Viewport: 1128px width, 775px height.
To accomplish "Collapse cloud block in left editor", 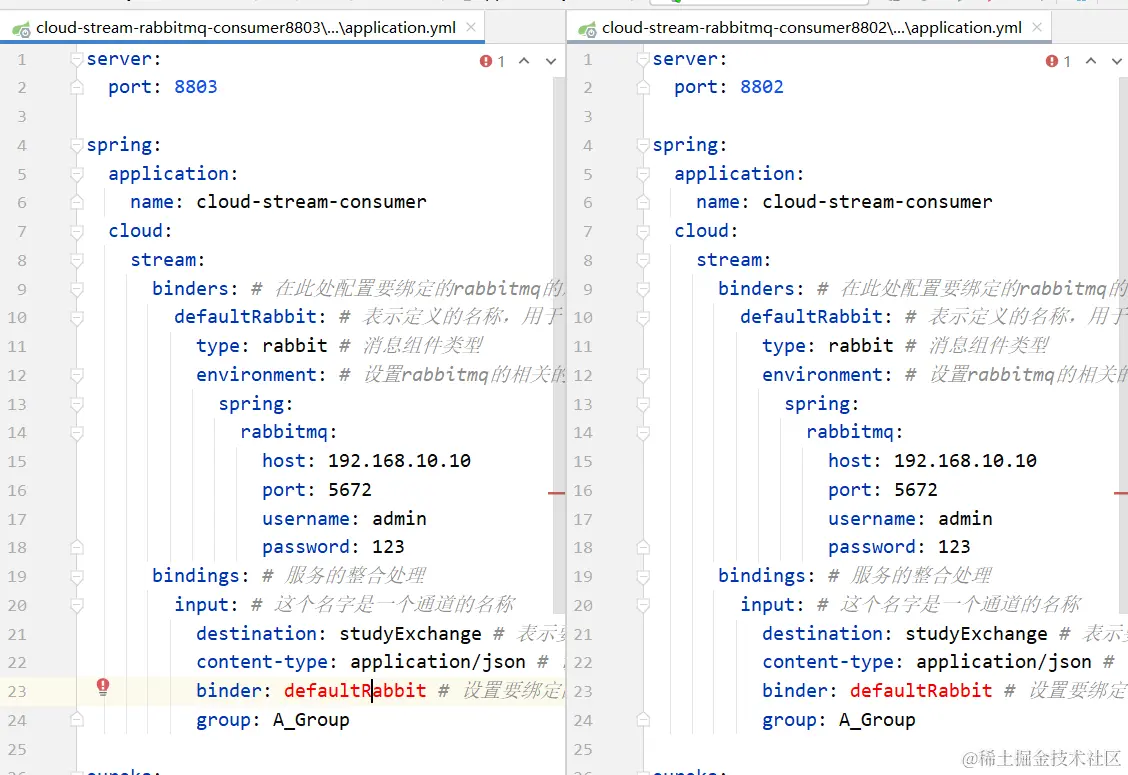I will (77, 232).
